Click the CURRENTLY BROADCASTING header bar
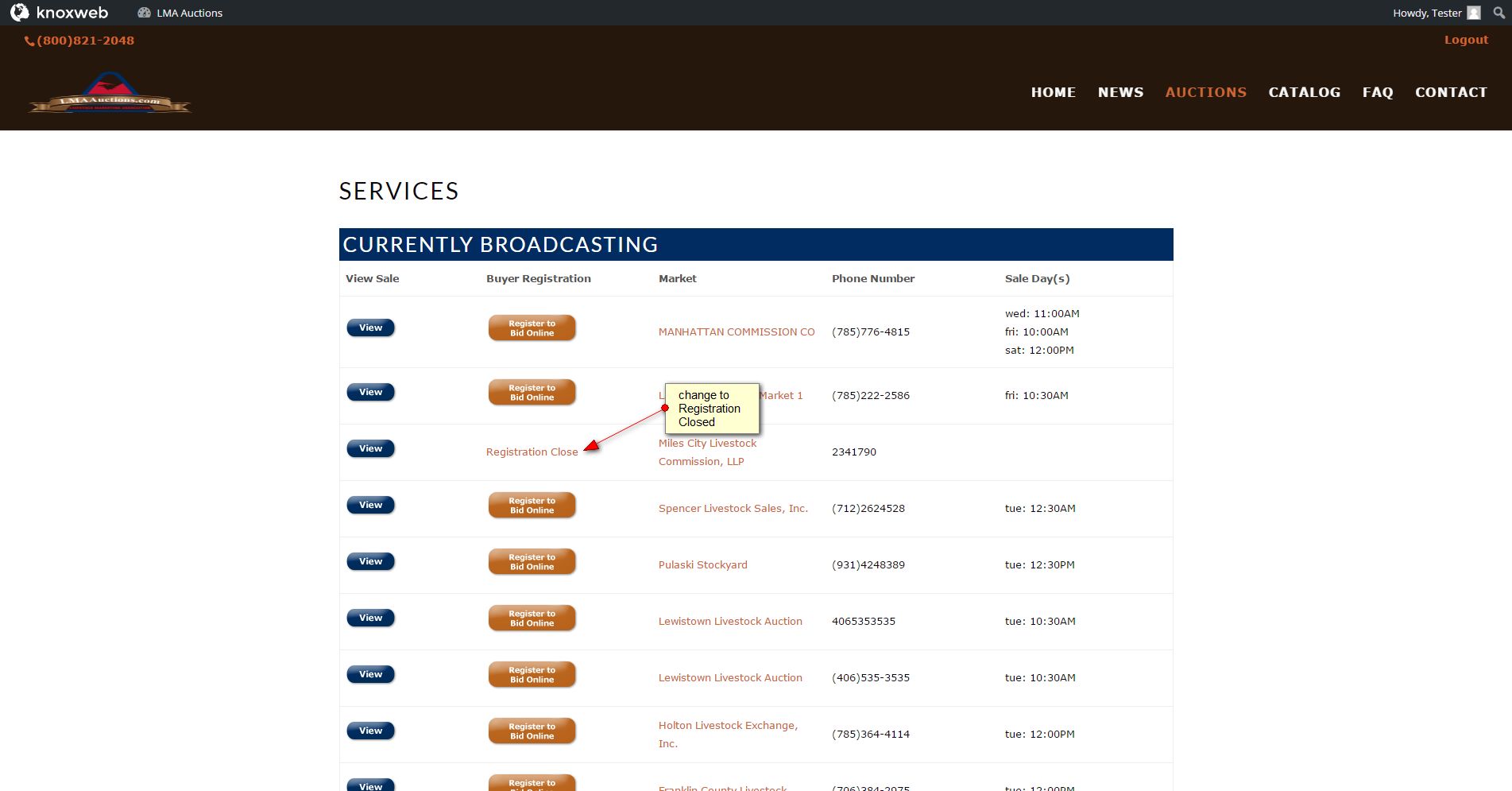Screen dimensions: 1512x791 pos(756,245)
